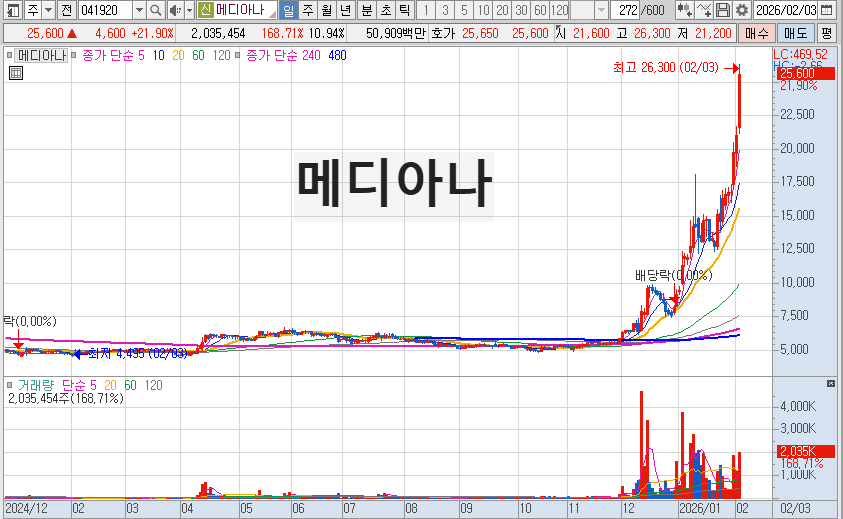Open chart settings gear icon
Image resolution: width=843 pixels, height=519 pixels.
(742, 10)
